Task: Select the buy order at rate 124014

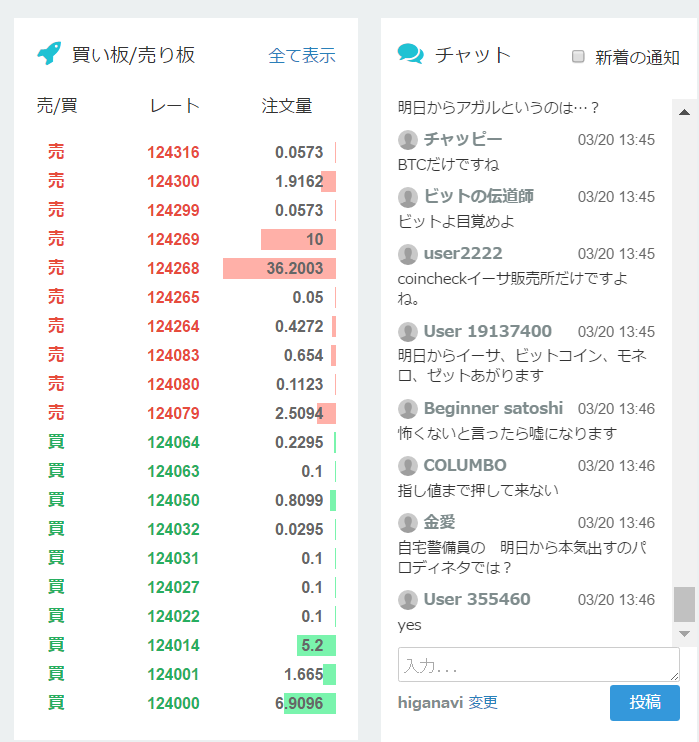Action: click(x=186, y=645)
